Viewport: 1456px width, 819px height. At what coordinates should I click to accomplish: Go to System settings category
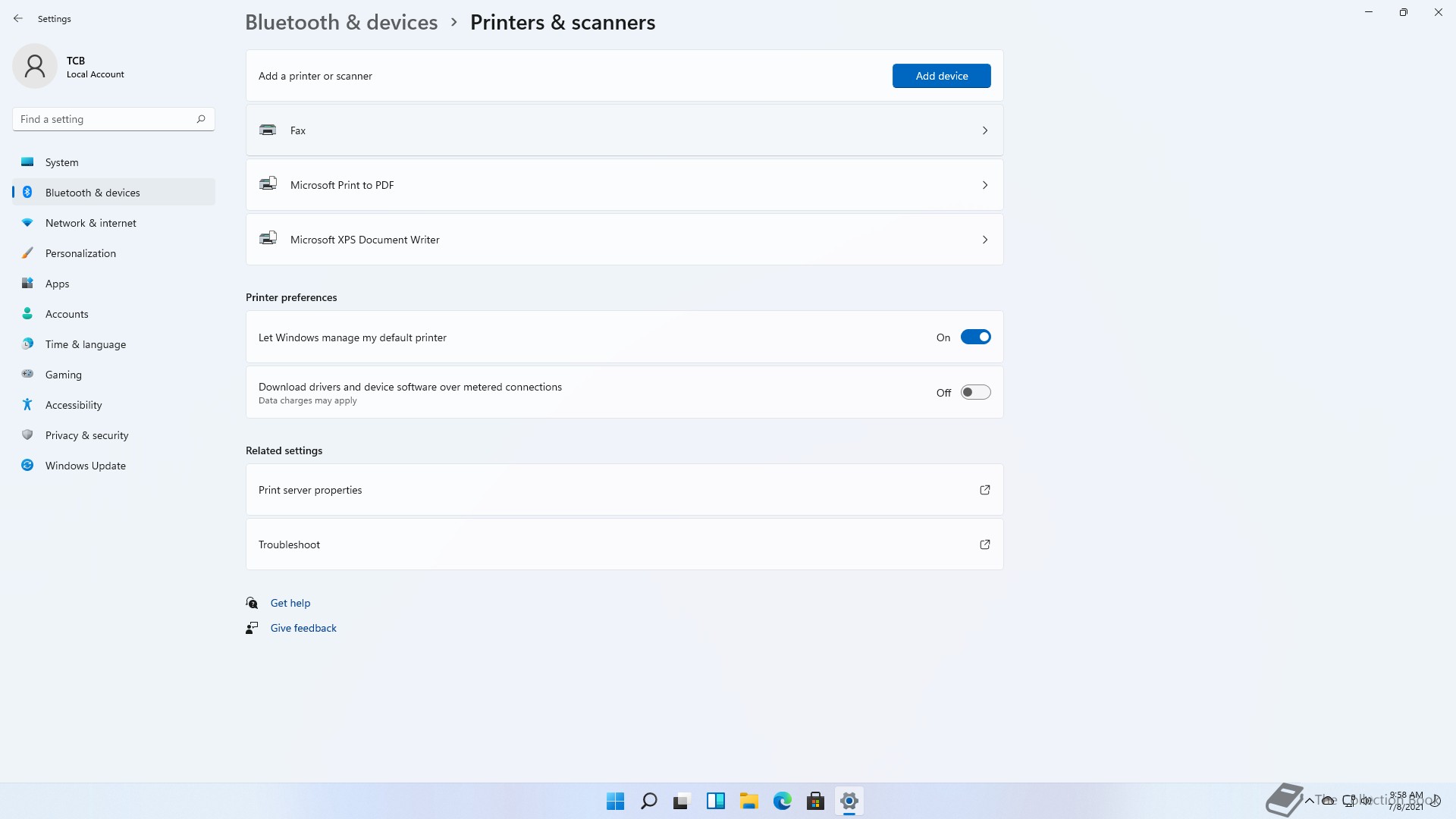pos(114,162)
